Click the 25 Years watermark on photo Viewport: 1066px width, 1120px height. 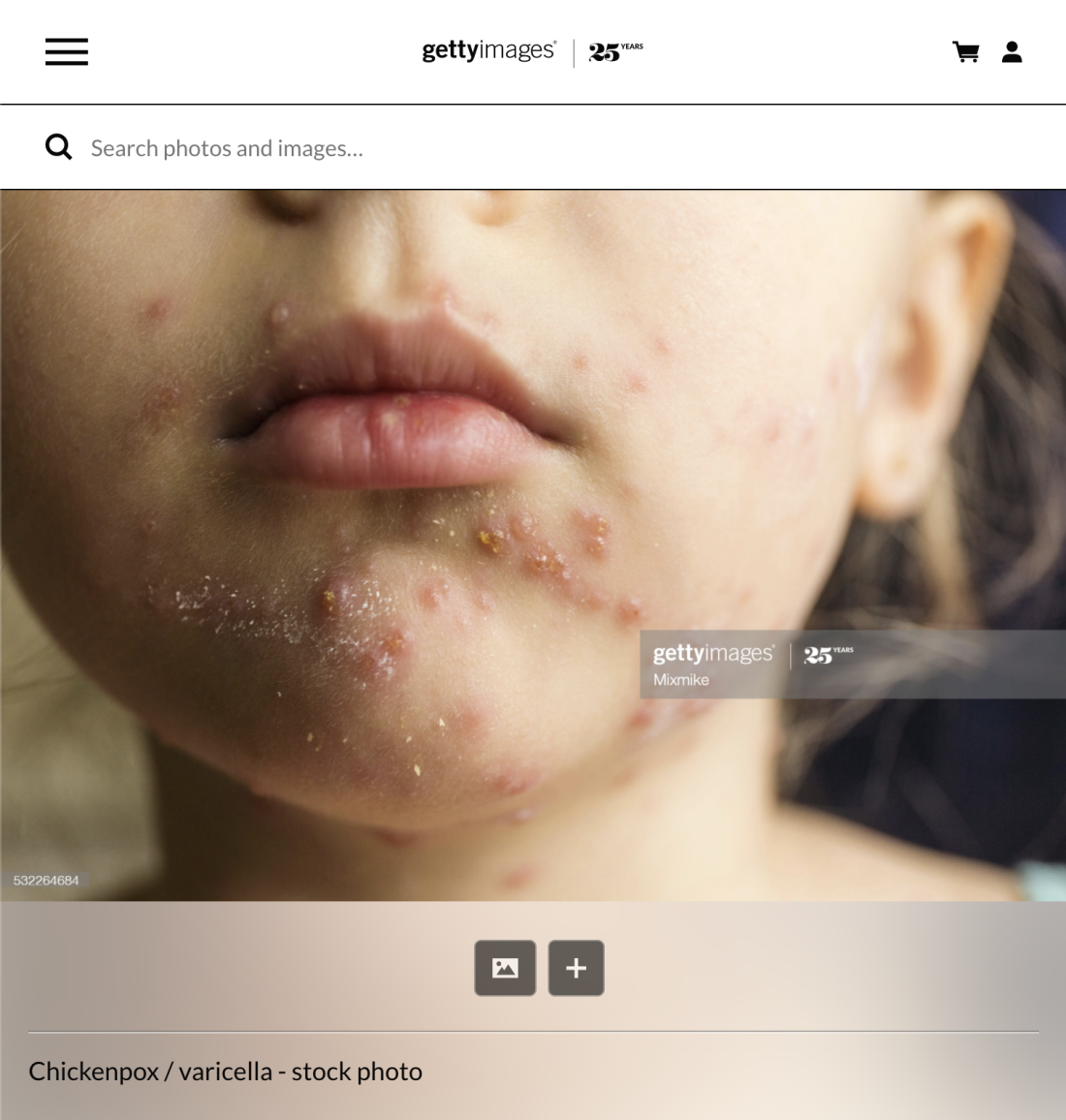[x=828, y=654]
